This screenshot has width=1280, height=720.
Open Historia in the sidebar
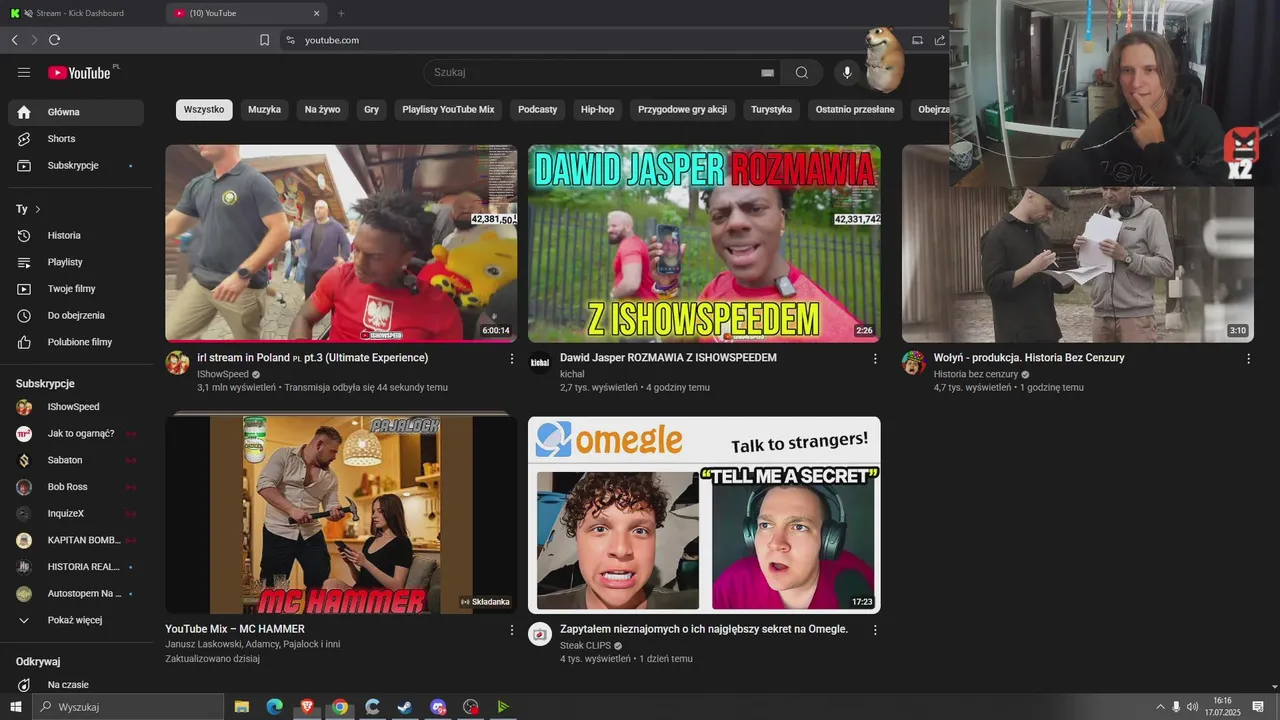coord(76,235)
